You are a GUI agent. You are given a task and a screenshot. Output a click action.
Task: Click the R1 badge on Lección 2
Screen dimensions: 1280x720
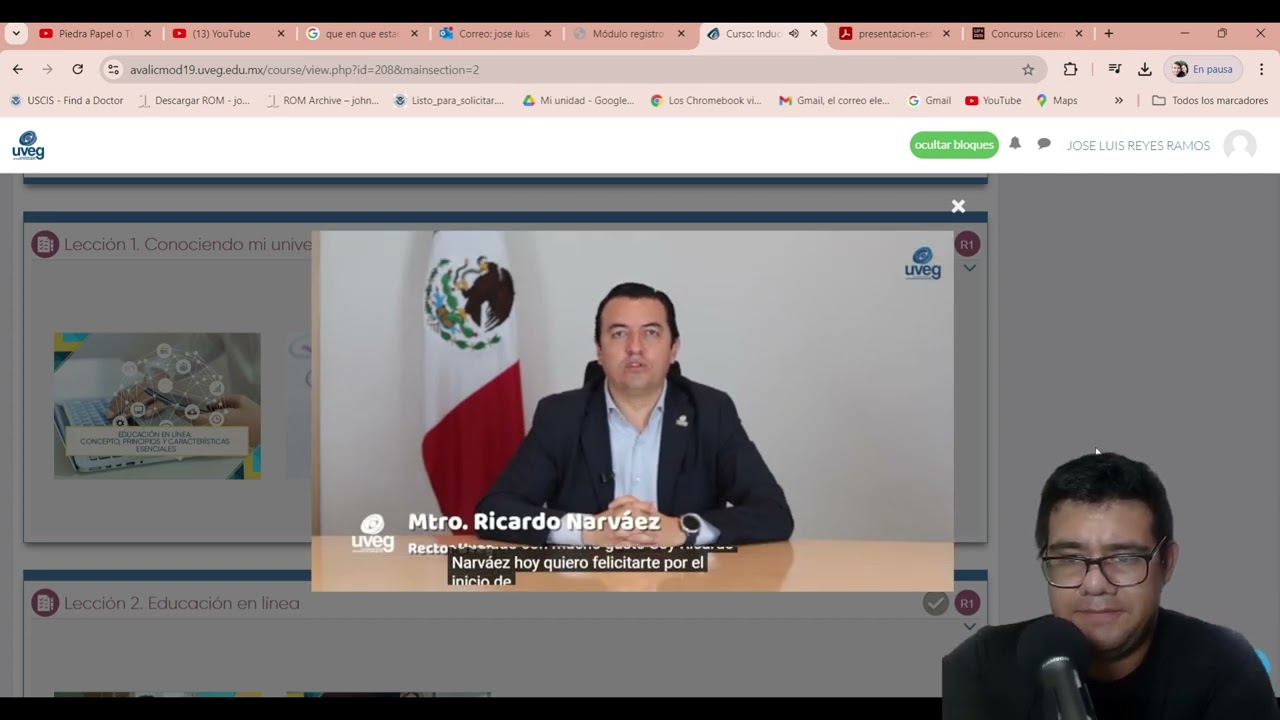[967, 603]
